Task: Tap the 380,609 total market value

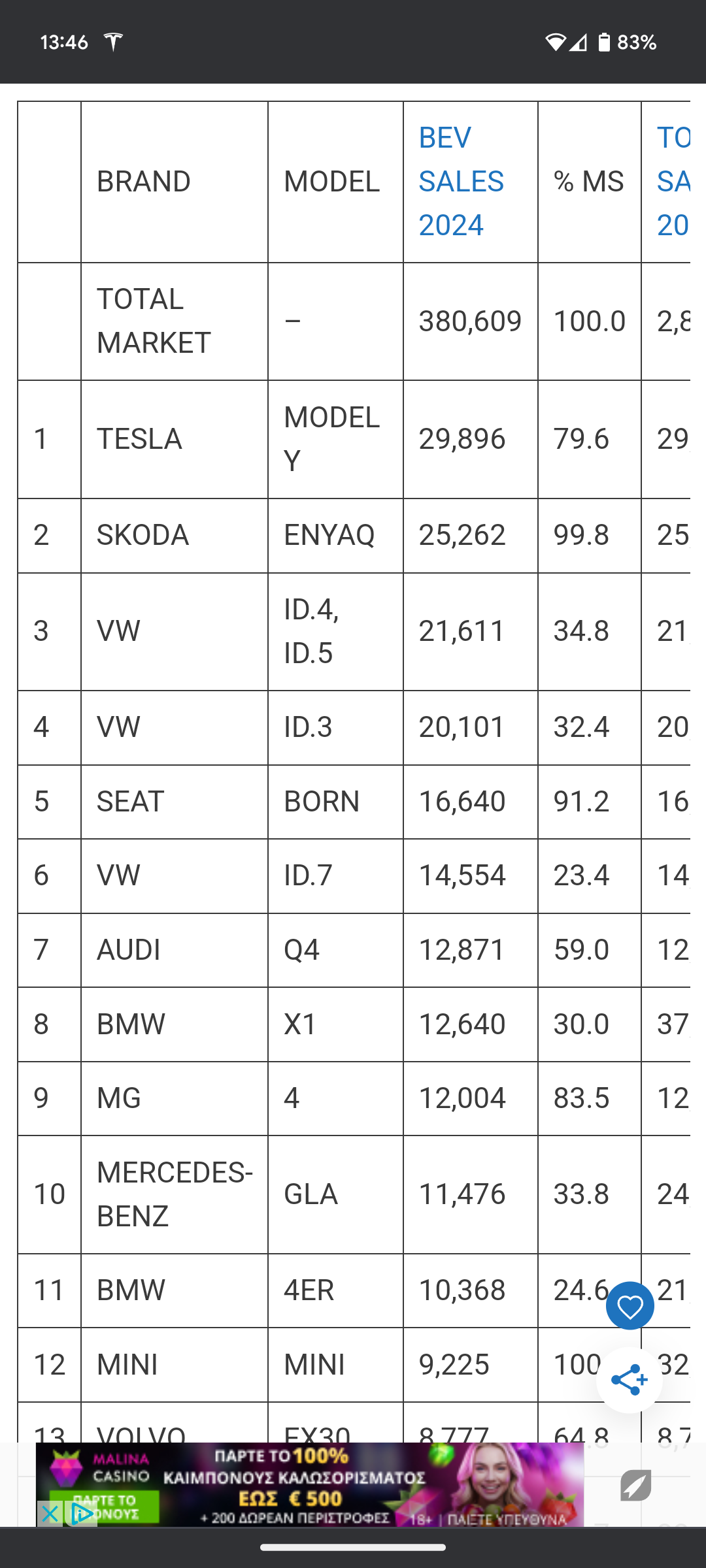Action: 470,321
